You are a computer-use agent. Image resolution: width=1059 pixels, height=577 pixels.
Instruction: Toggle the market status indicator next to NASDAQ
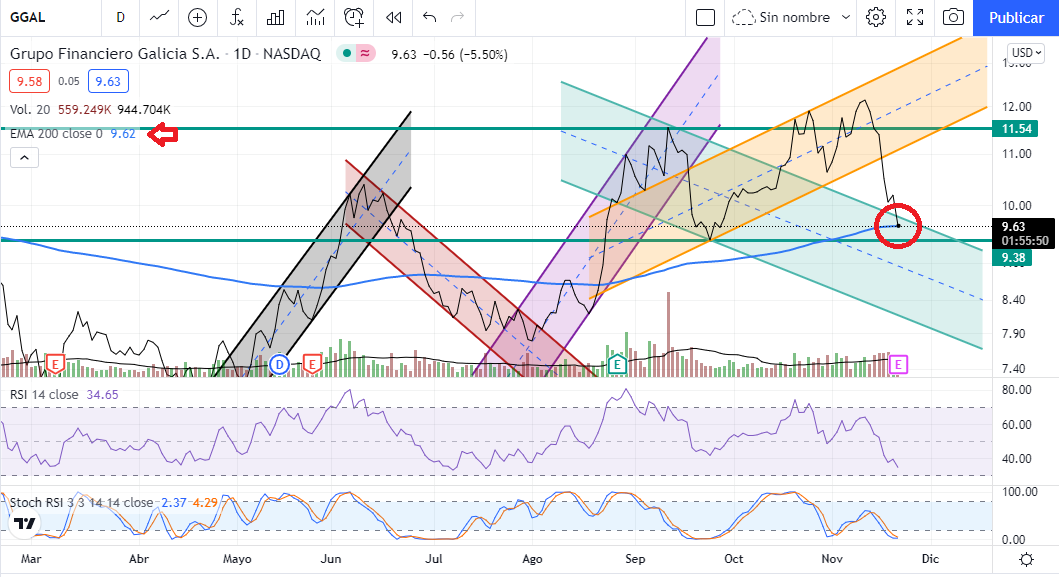coord(345,54)
